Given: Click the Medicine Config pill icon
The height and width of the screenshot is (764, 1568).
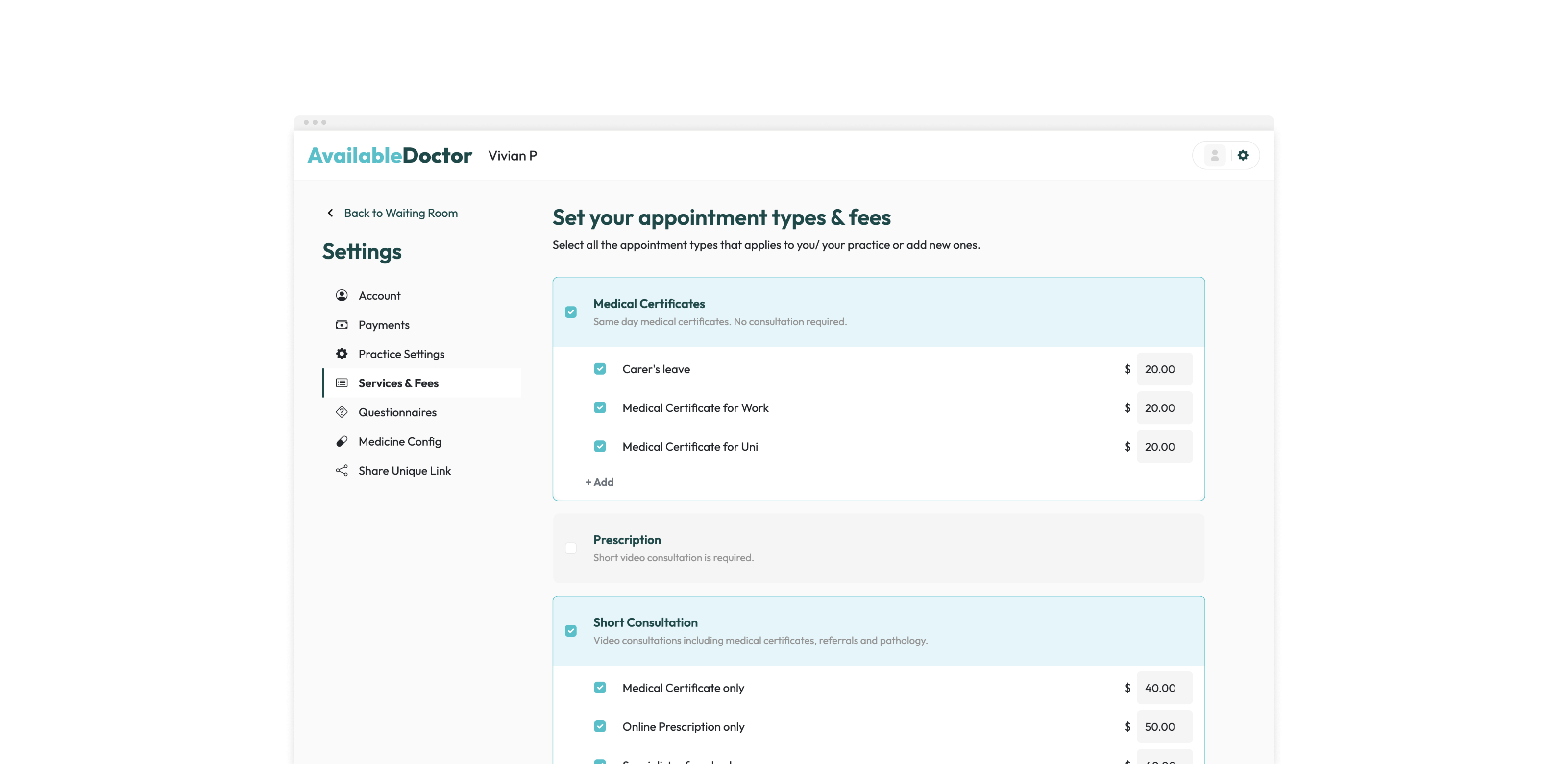Looking at the screenshot, I should (x=342, y=442).
